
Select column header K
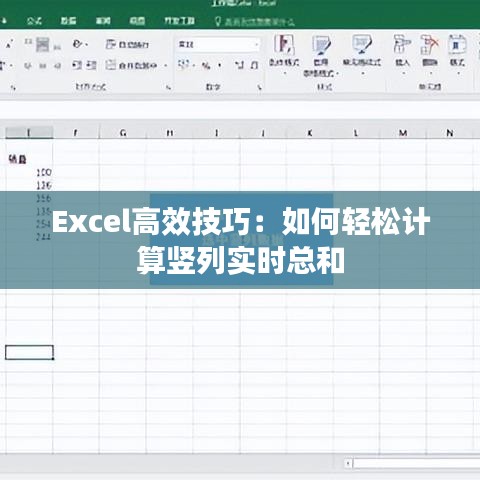tap(309, 133)
